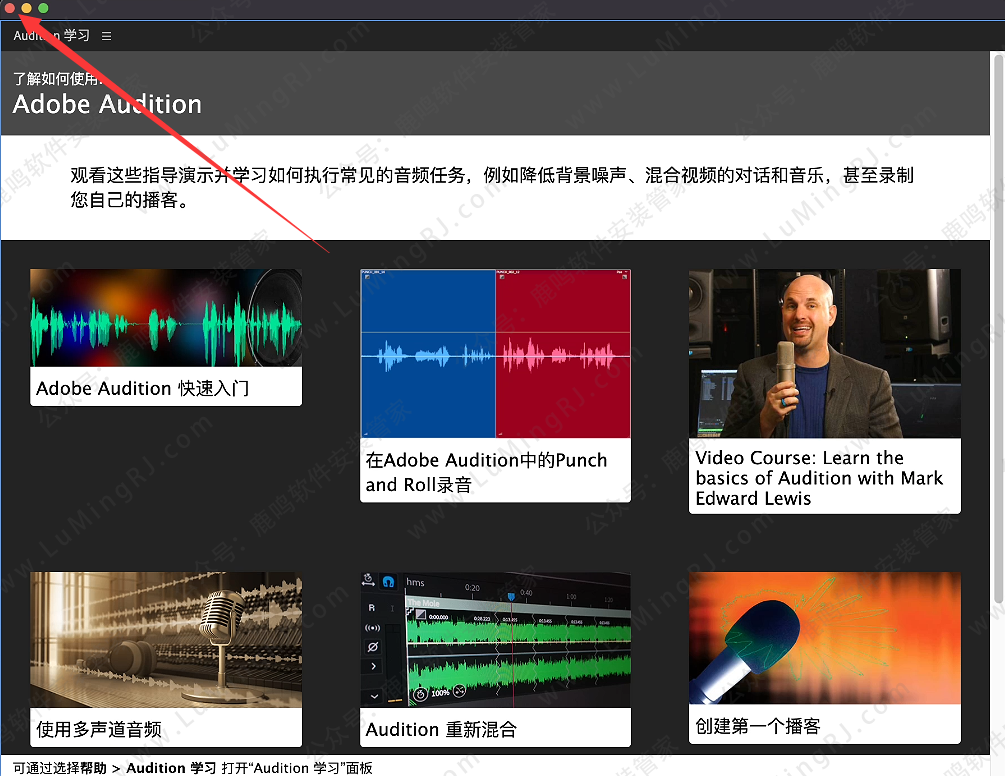Close the window with the red button
Image resolution: width=1005 pixels, height=776 pixels.
tap(10, 8)
